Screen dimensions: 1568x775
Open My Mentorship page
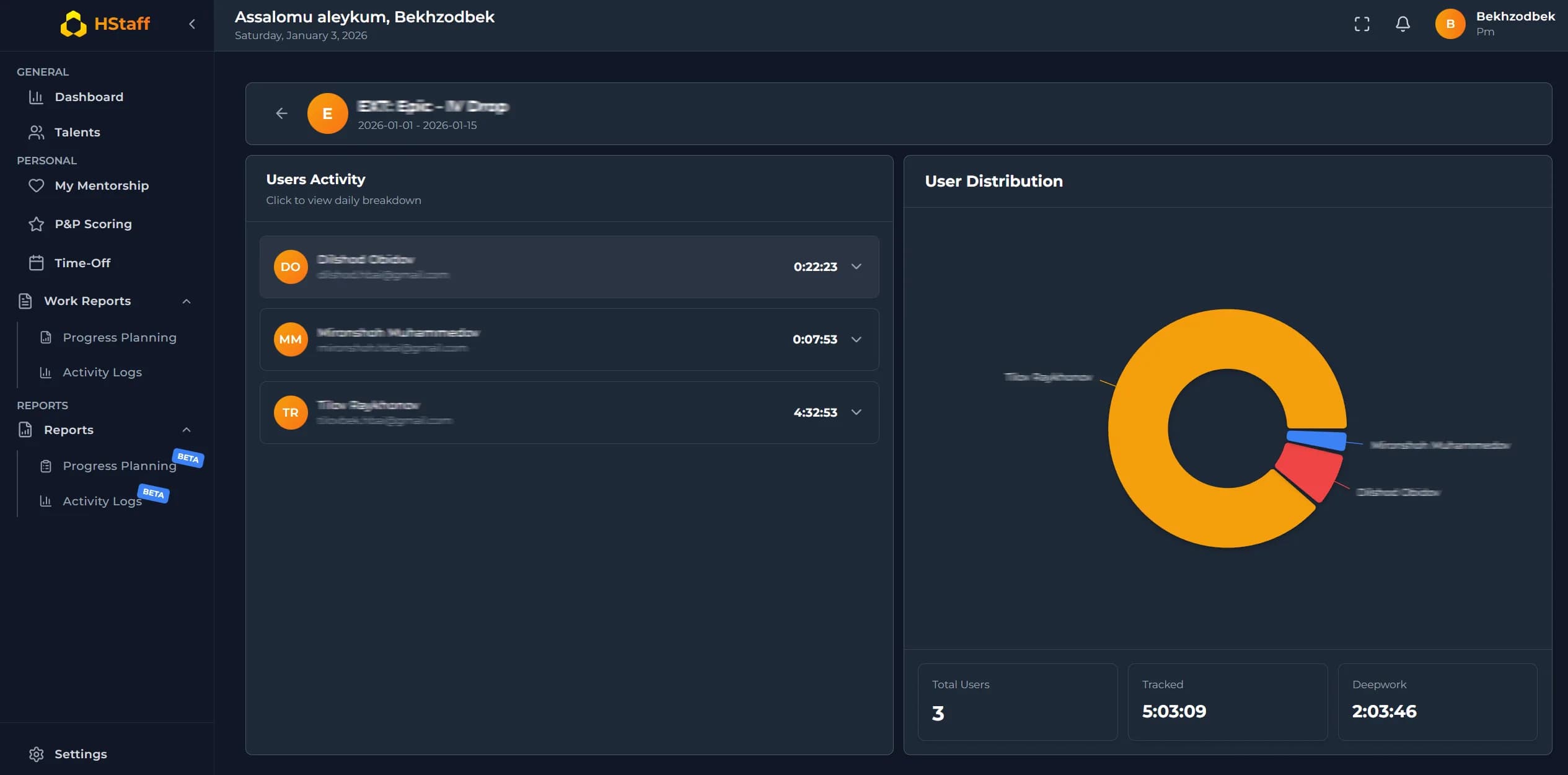coord(102,185)
